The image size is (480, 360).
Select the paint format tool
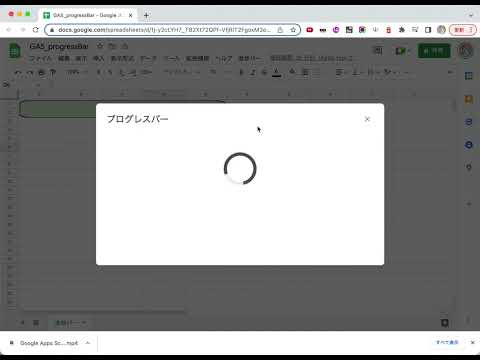pyautogui.click(x=53, y=72)
